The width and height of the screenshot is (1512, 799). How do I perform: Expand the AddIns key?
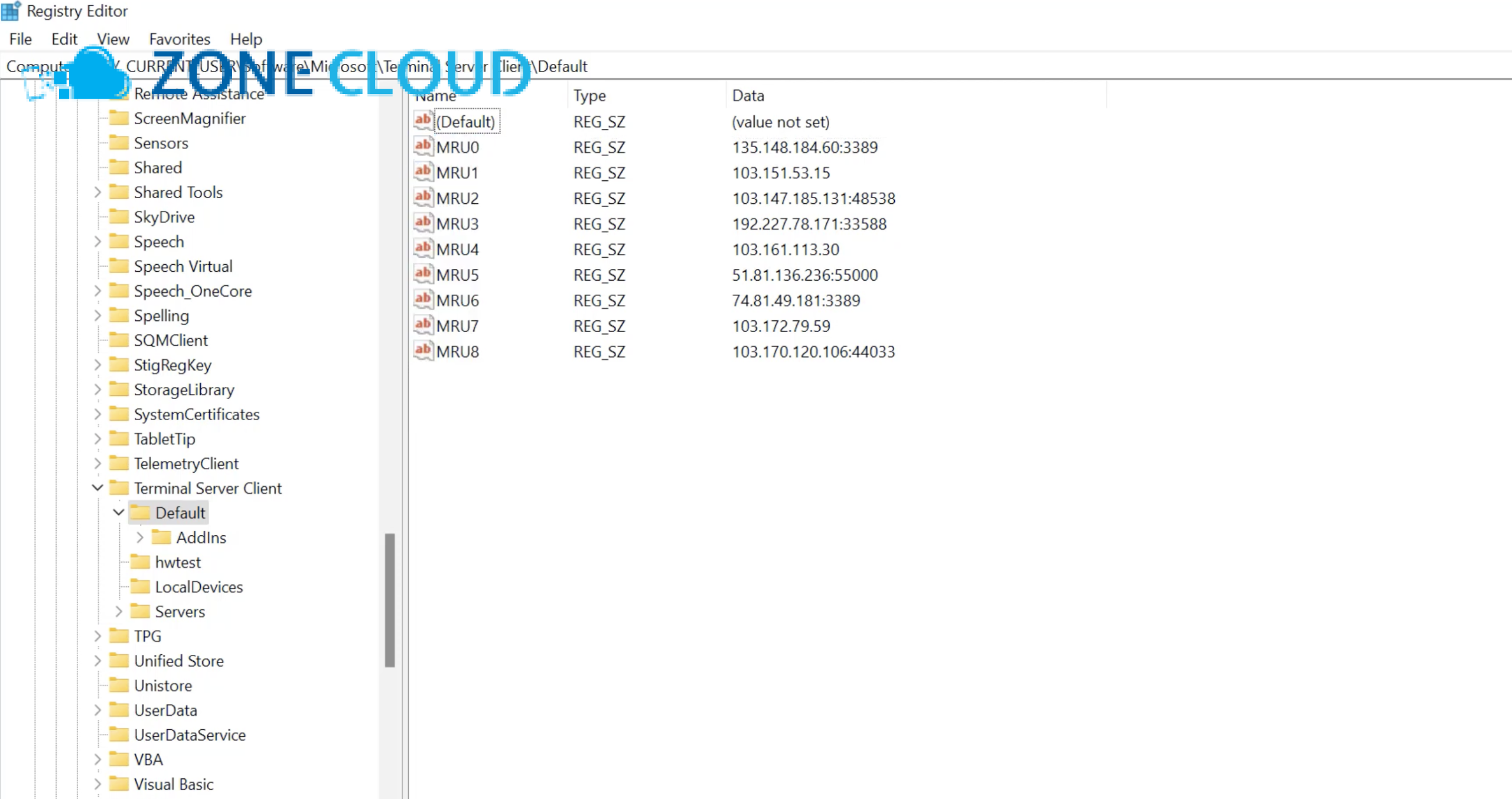pyautogui.click(x=140, y=537)
